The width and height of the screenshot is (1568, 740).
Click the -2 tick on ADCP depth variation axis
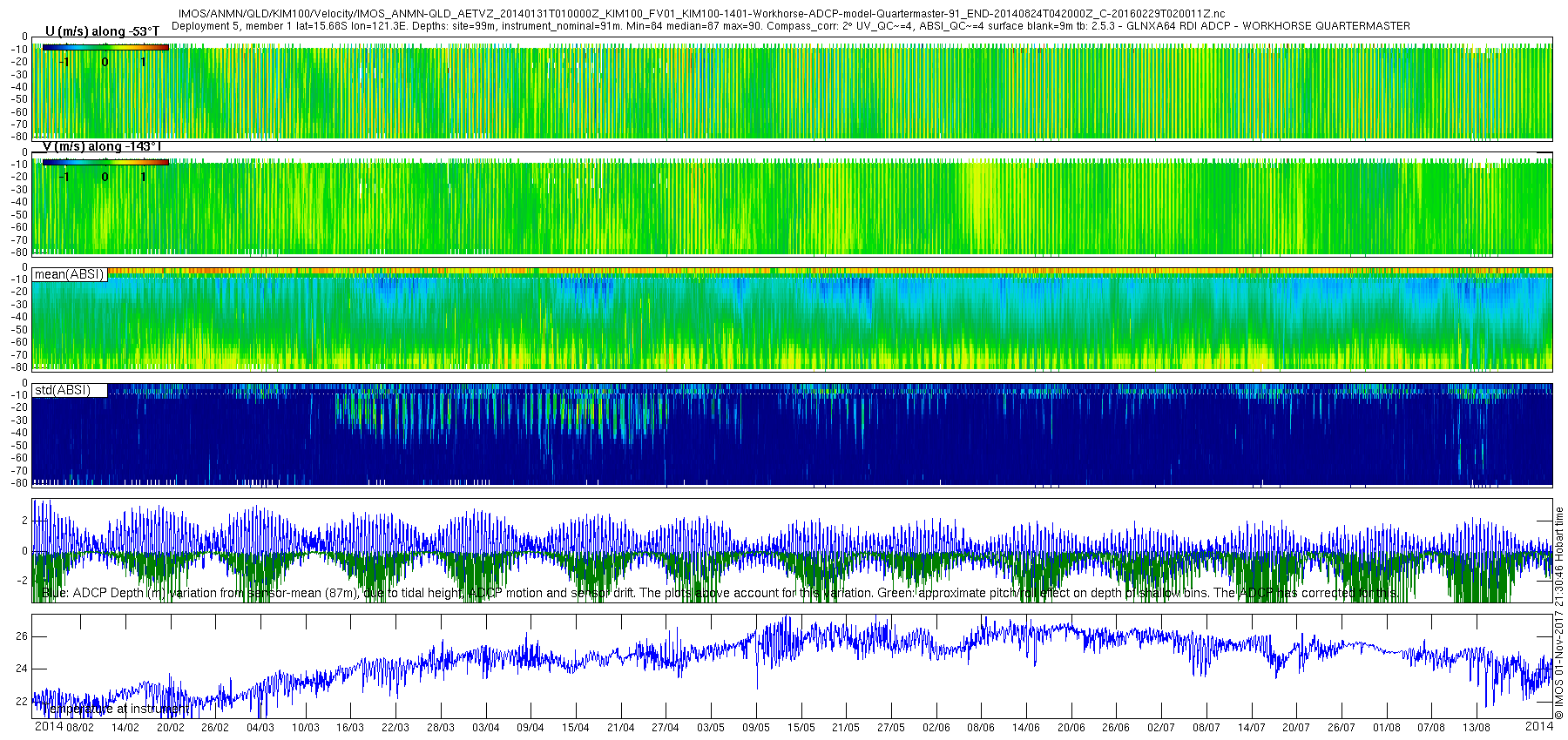click(x=23, y=581)
